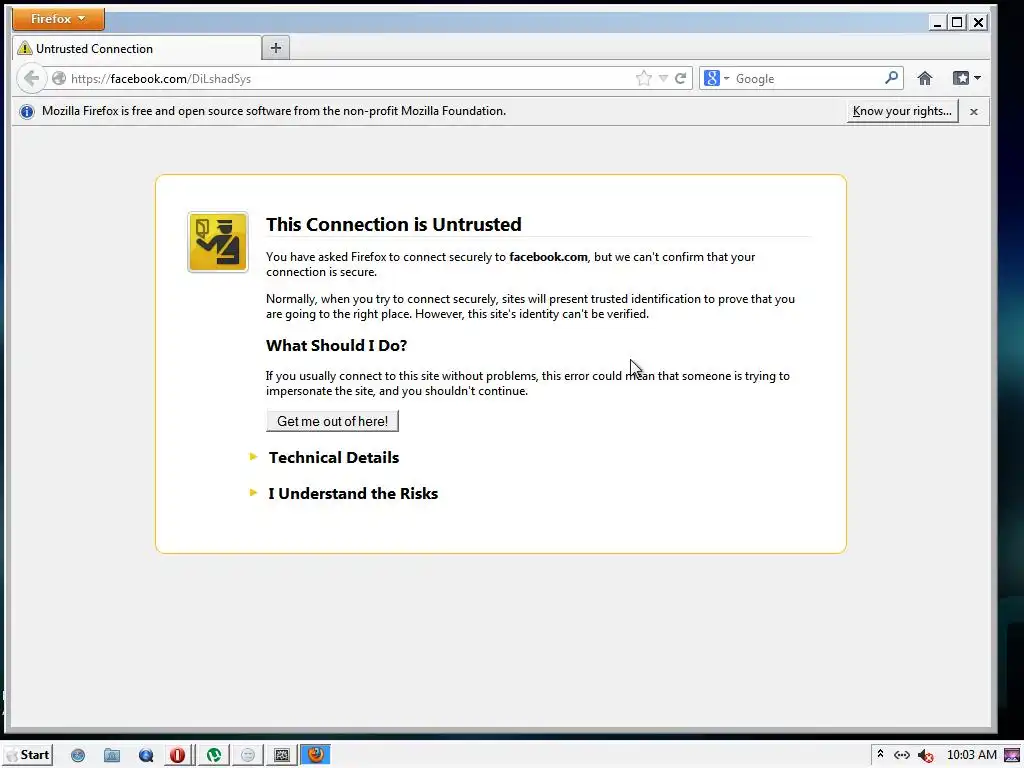Click the framed picture taskbar icon
1024x768 pixels.
click(x=281, y=756)
